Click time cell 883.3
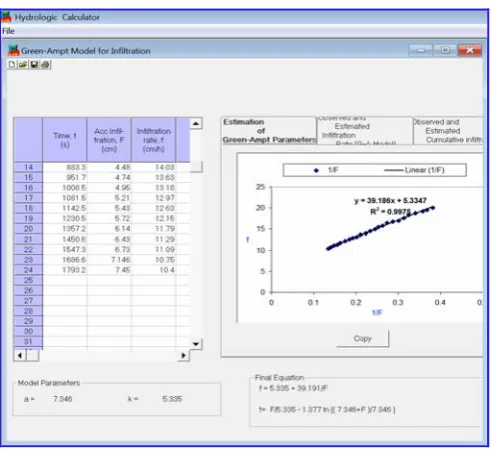Viewport: 493px width, 454px height. [x=65, y=167]
